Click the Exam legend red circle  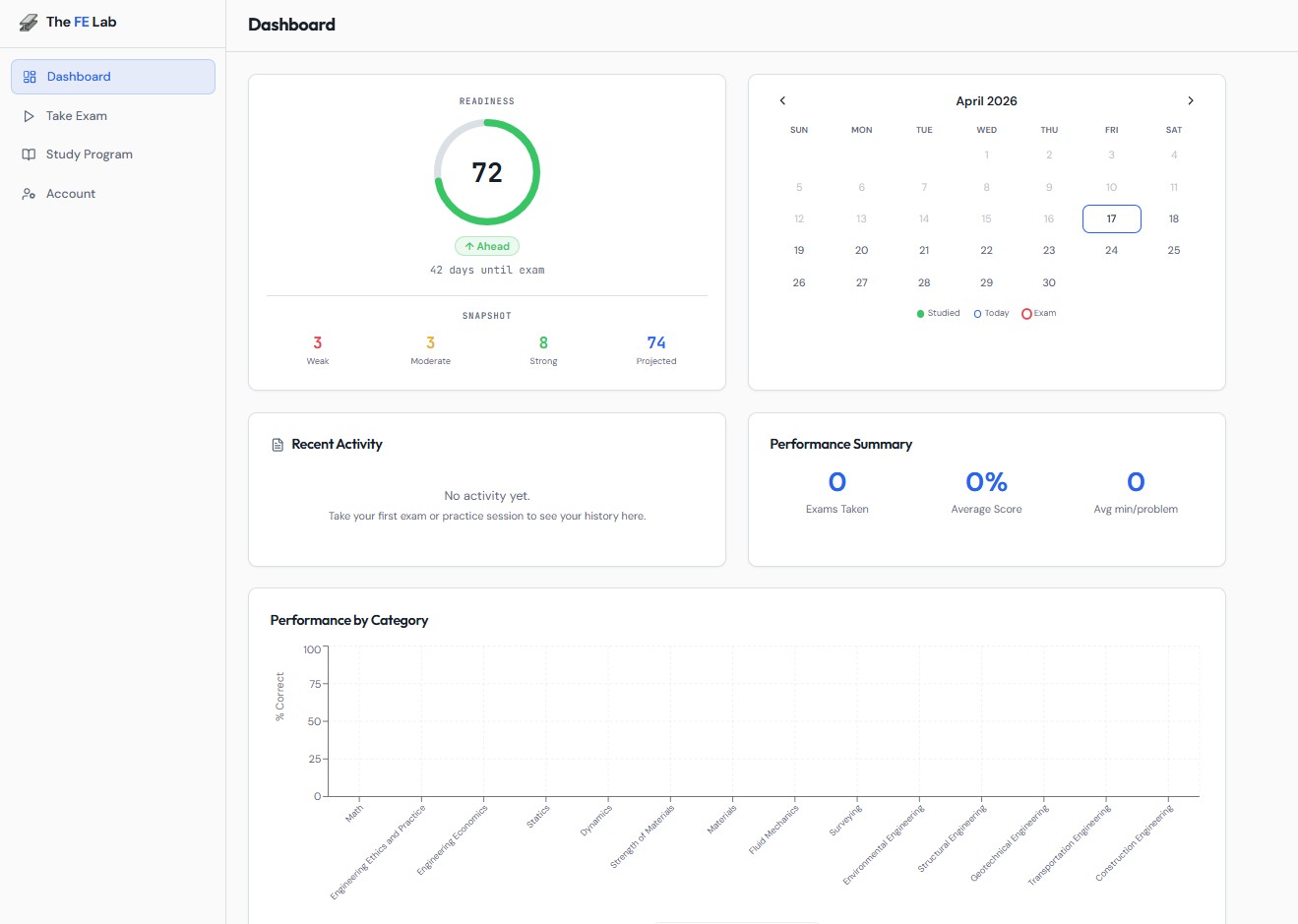1026,314
